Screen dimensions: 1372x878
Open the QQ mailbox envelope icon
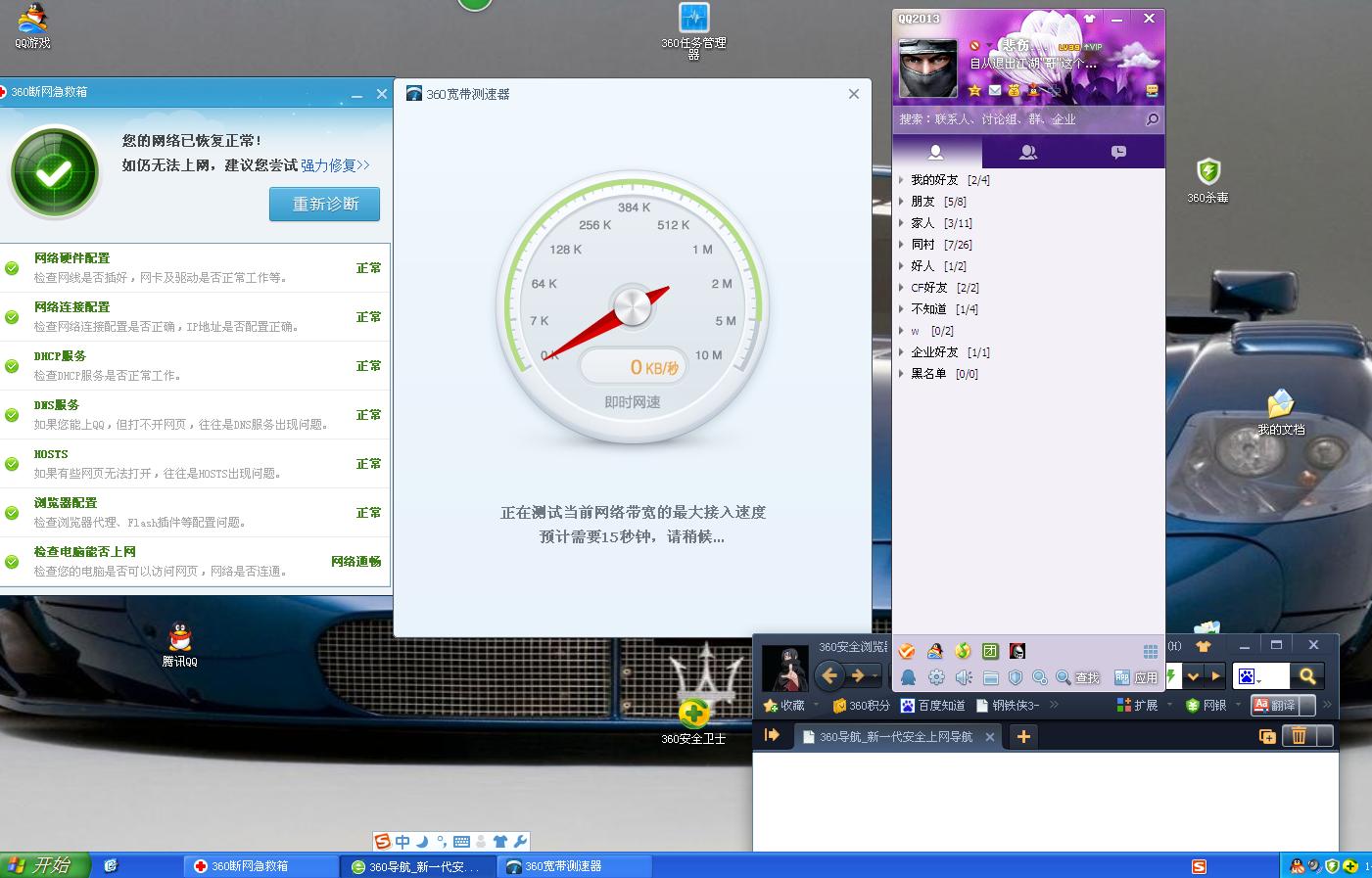994,90
